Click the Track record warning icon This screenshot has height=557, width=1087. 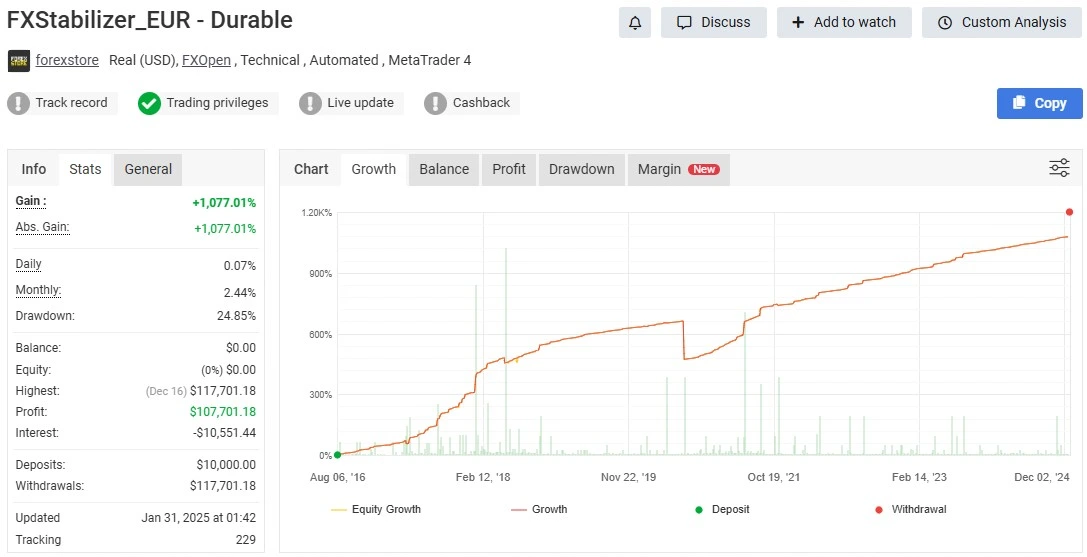click(19, 103)
